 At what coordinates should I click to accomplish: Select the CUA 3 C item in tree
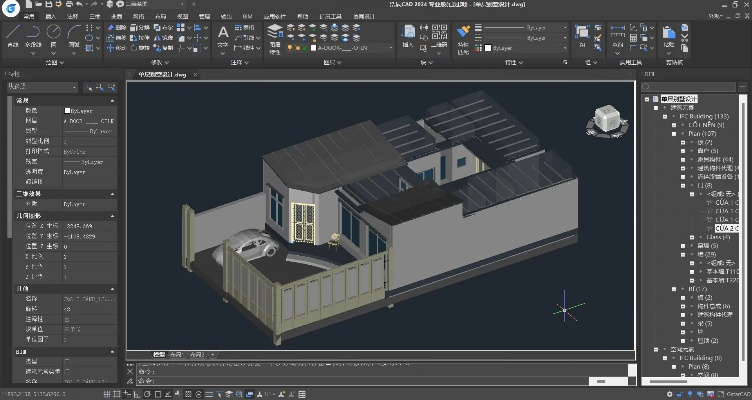[x=726, y=227]
